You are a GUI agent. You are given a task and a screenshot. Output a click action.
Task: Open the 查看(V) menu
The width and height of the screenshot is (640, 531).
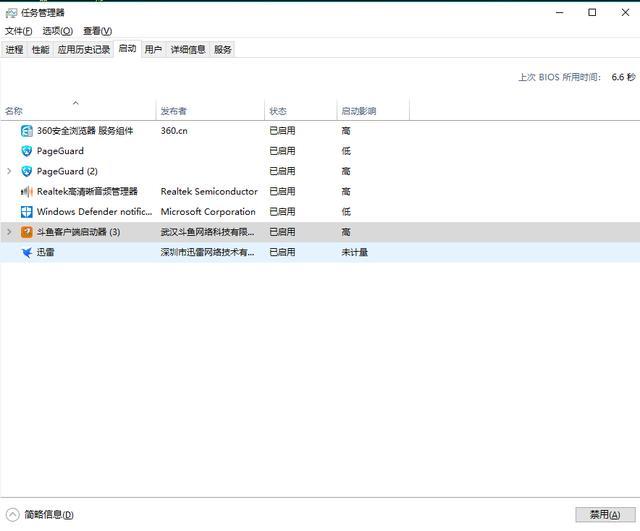(x=98, y=31)
